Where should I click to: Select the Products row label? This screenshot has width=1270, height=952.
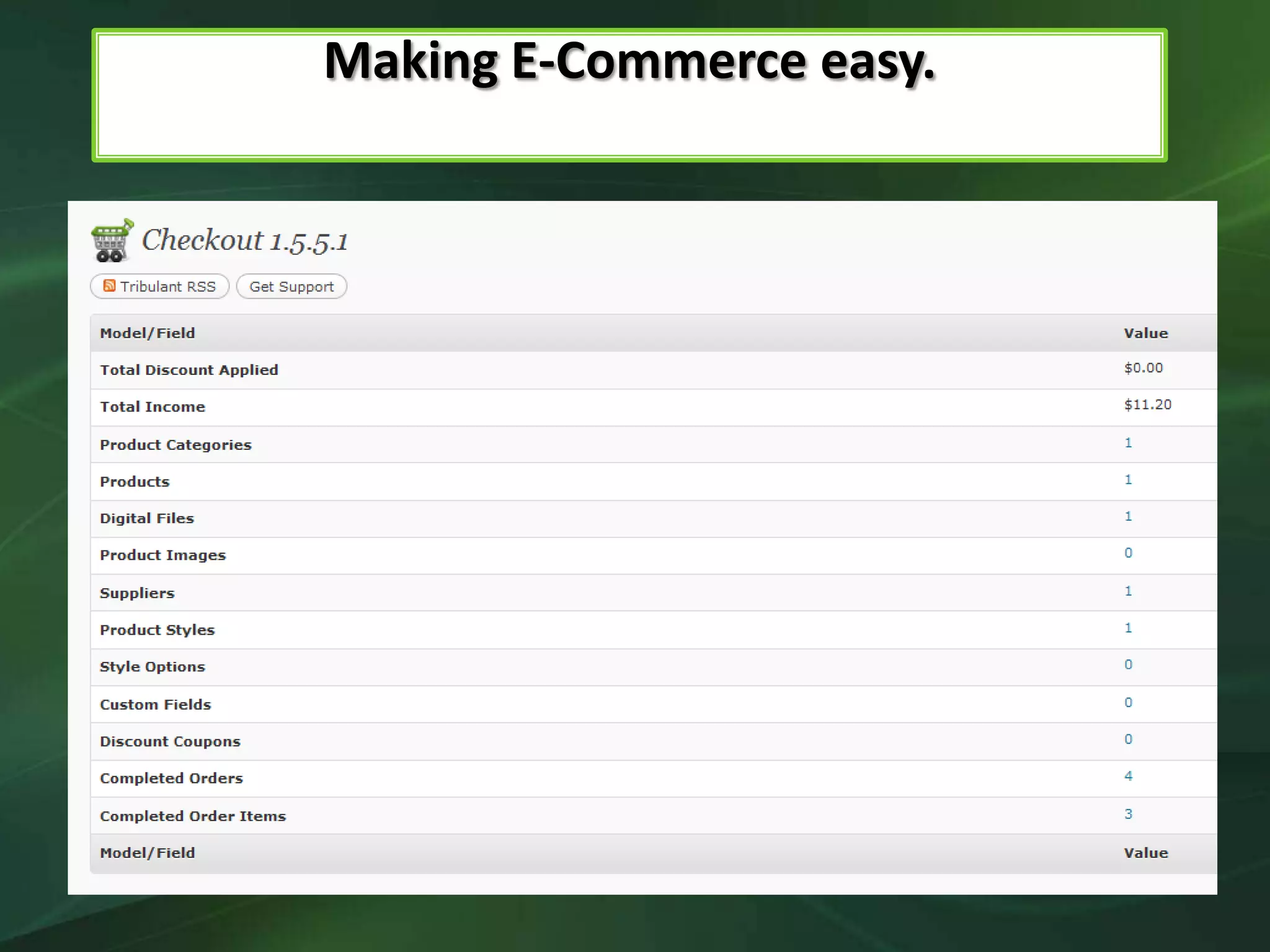point(135,482)
